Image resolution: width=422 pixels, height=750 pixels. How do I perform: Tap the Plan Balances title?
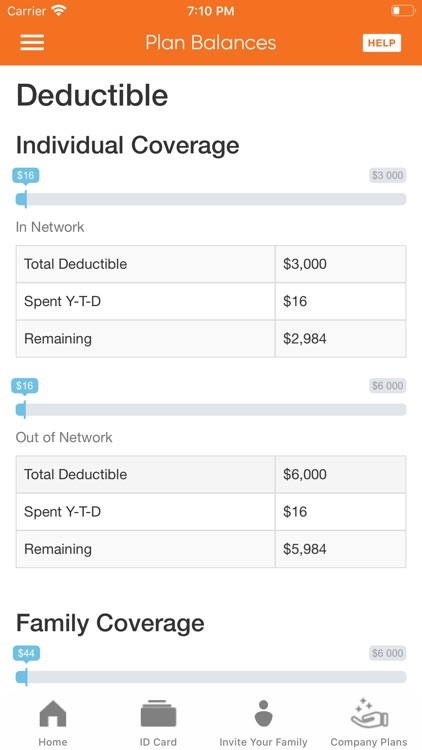tap(211, 43)
